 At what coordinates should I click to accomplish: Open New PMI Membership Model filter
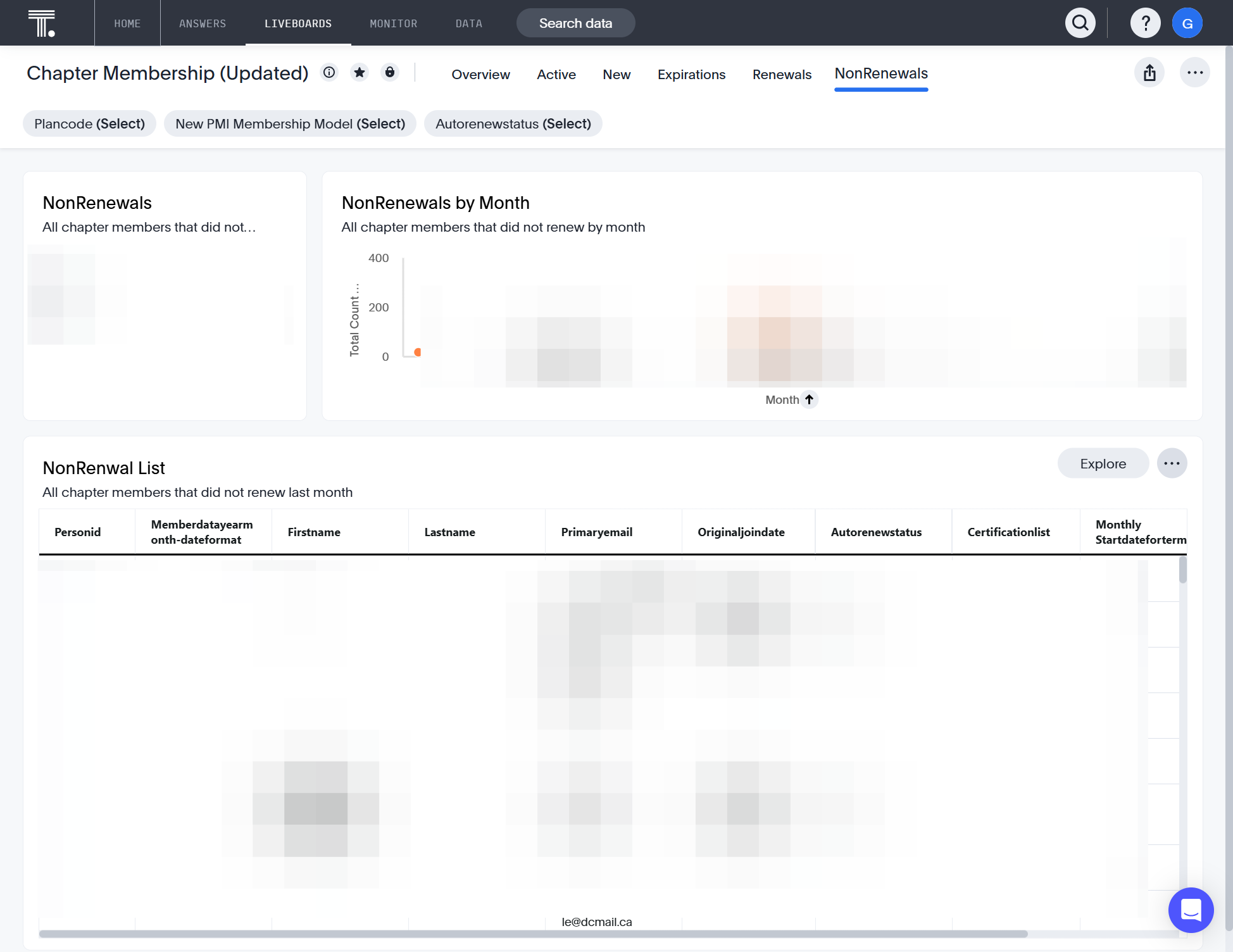click(290, 123)
